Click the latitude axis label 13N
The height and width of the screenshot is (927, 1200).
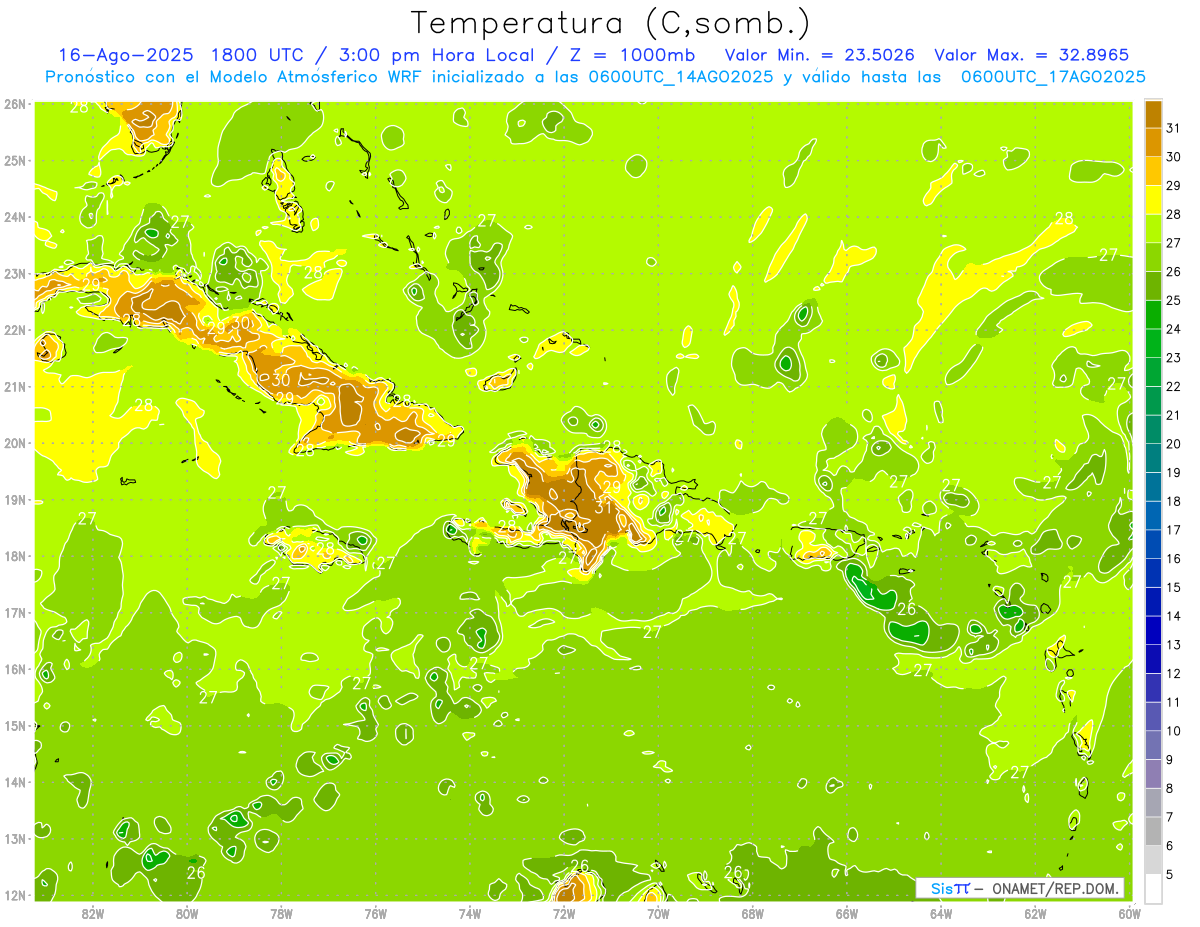pos(15,838)
